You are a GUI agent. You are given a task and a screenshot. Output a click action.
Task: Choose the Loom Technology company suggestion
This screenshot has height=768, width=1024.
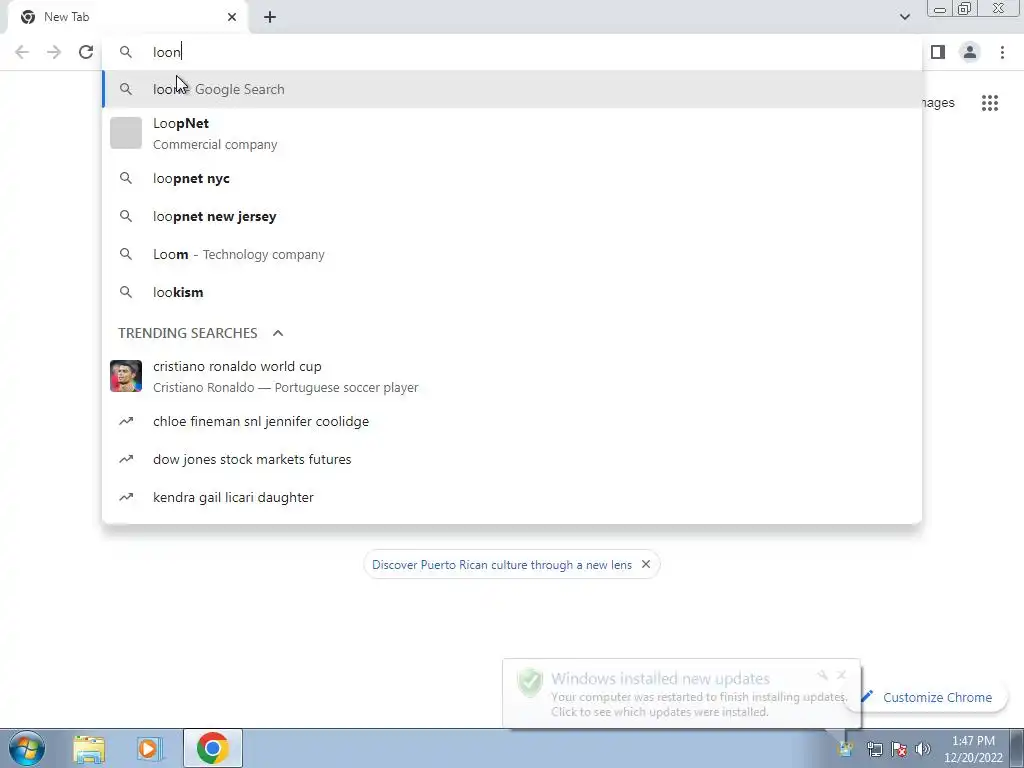(x=512, y=254)
